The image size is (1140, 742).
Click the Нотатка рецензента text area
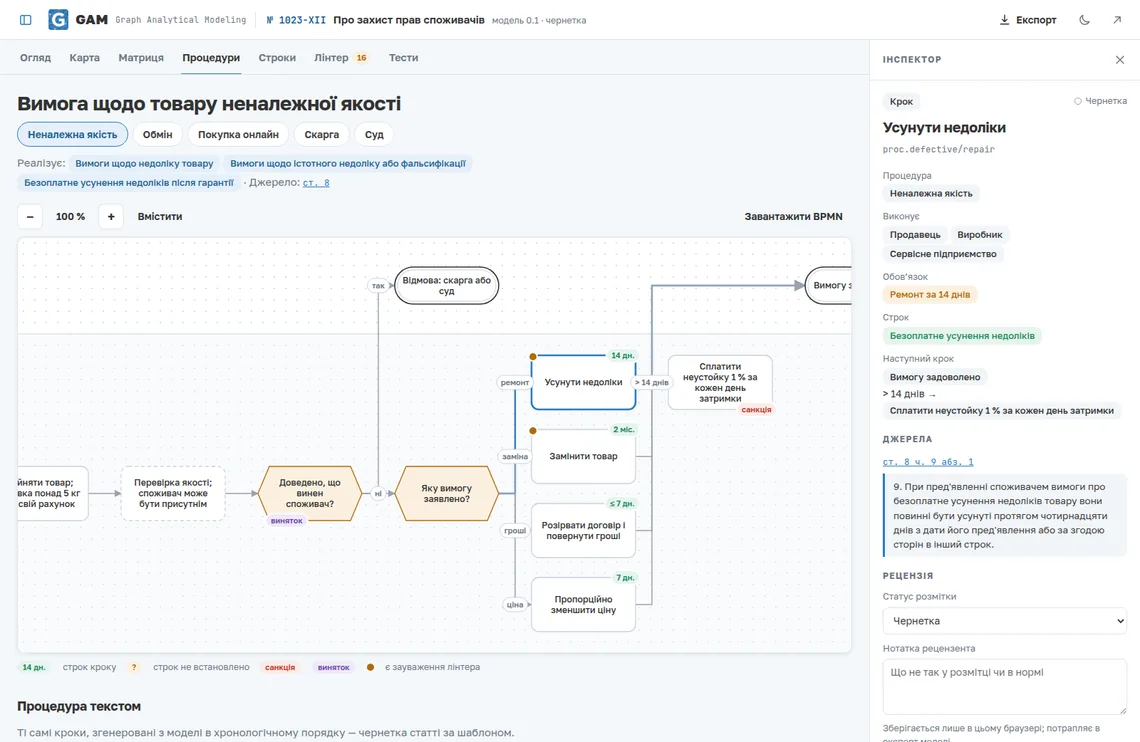tap(1005, 687)
